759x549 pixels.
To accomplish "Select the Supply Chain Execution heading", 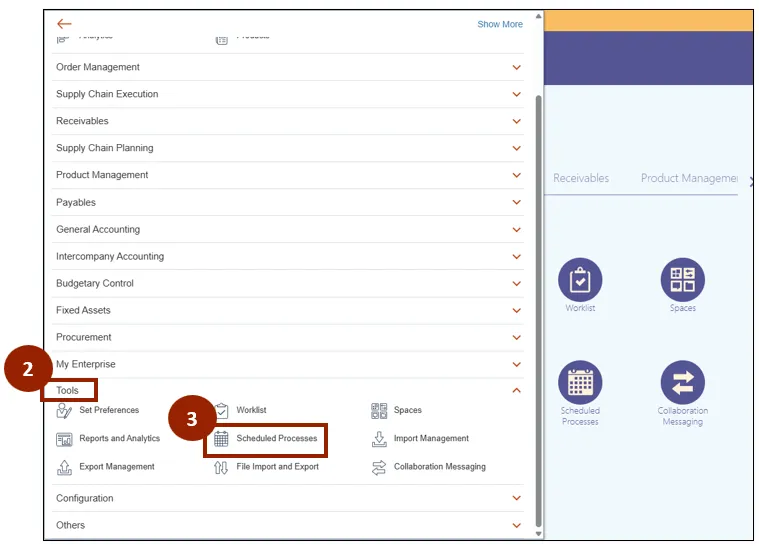I will coord(107,94).
